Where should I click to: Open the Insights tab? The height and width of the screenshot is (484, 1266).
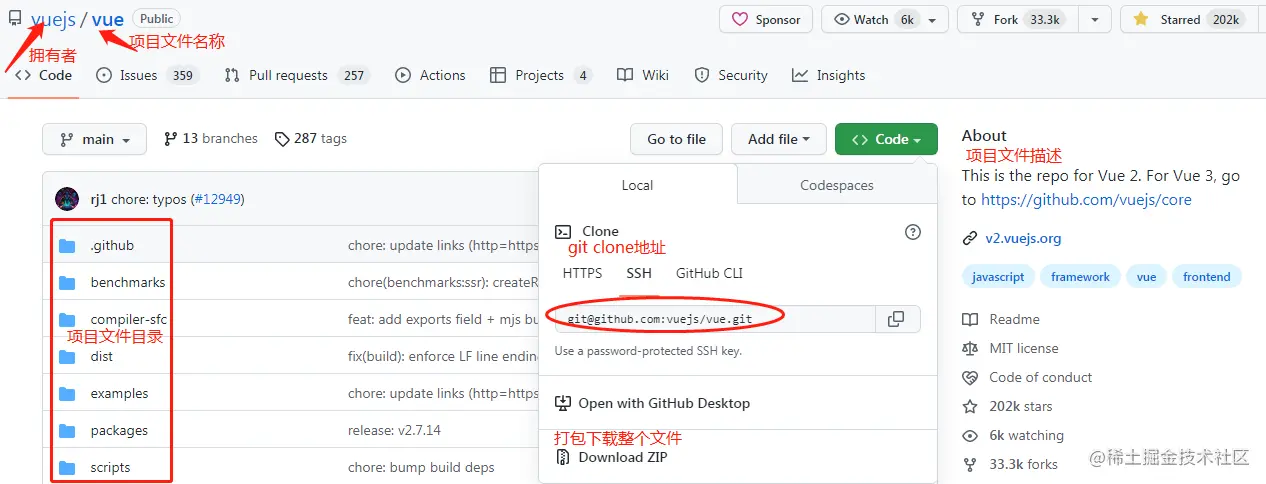click(x=828, y=75)
